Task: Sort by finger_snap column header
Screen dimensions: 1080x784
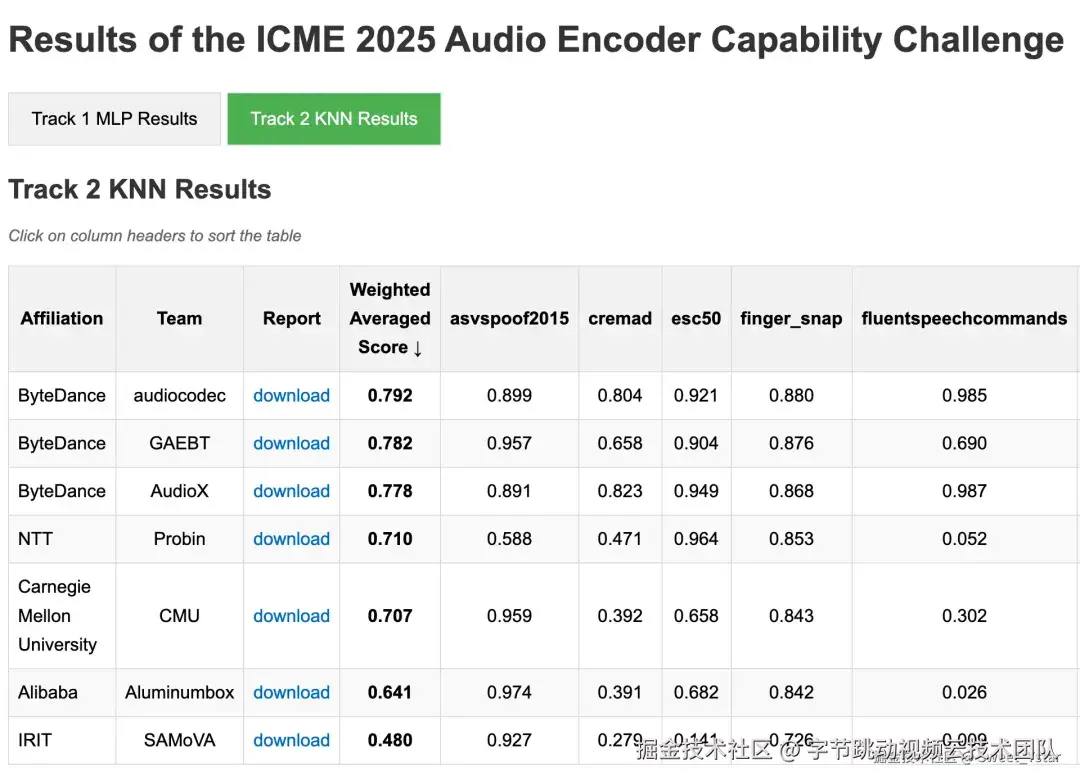Action: point(791,318)
